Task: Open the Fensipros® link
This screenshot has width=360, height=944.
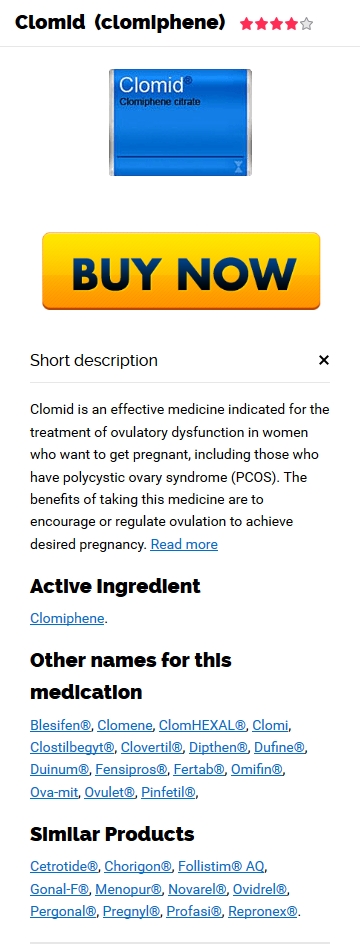Action: [131, 769]
